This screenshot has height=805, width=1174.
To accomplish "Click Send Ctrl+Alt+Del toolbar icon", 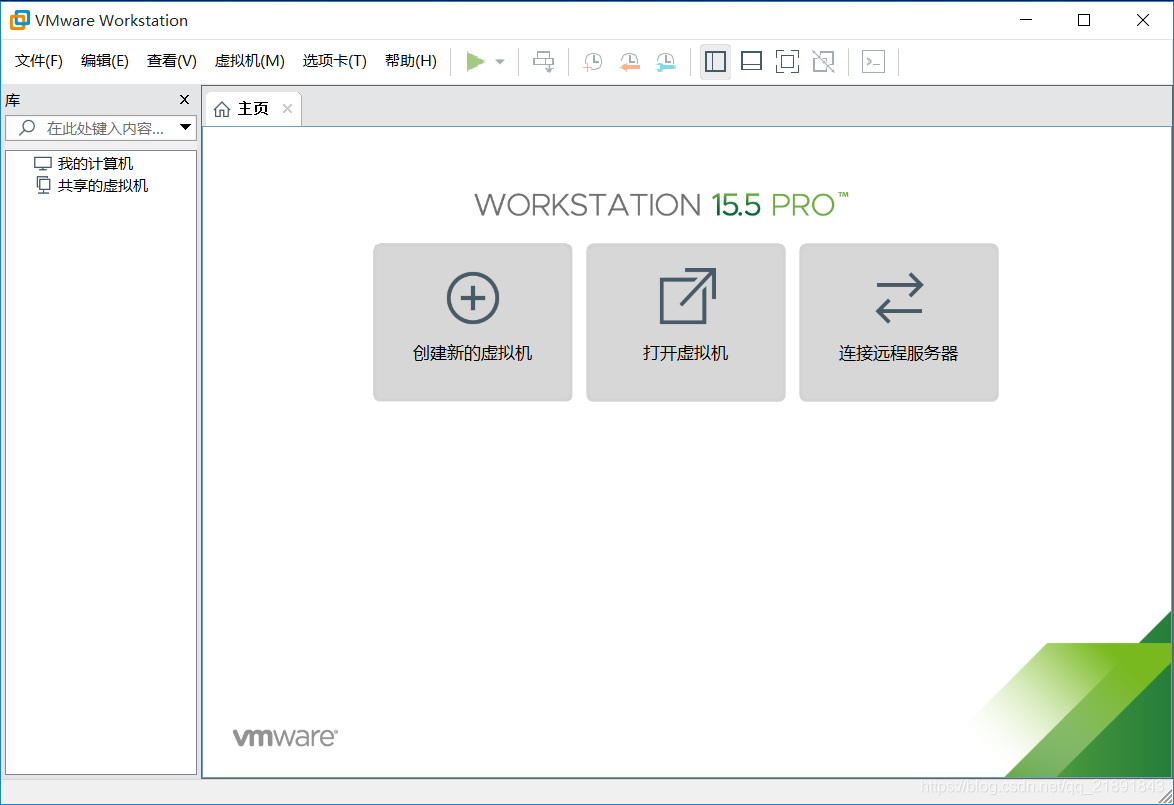I will pos(544,61).
